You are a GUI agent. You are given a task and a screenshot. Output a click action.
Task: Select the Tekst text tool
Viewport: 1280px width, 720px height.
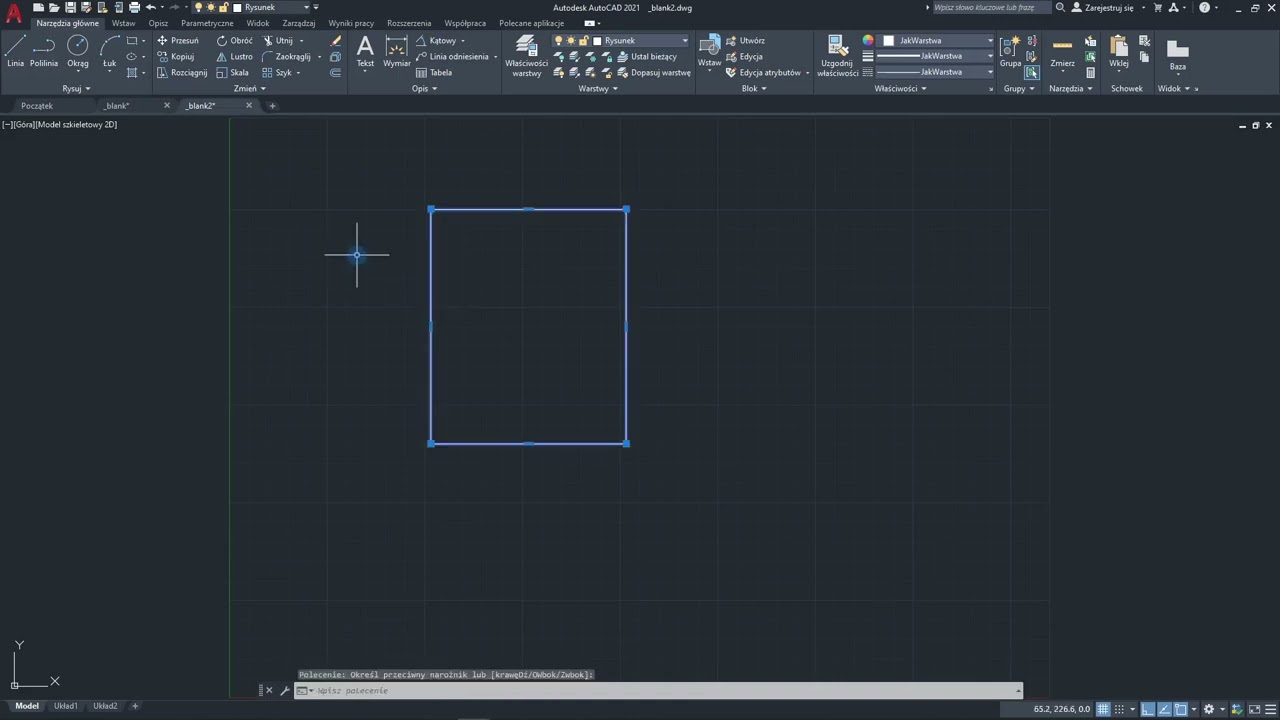[365, 52]
